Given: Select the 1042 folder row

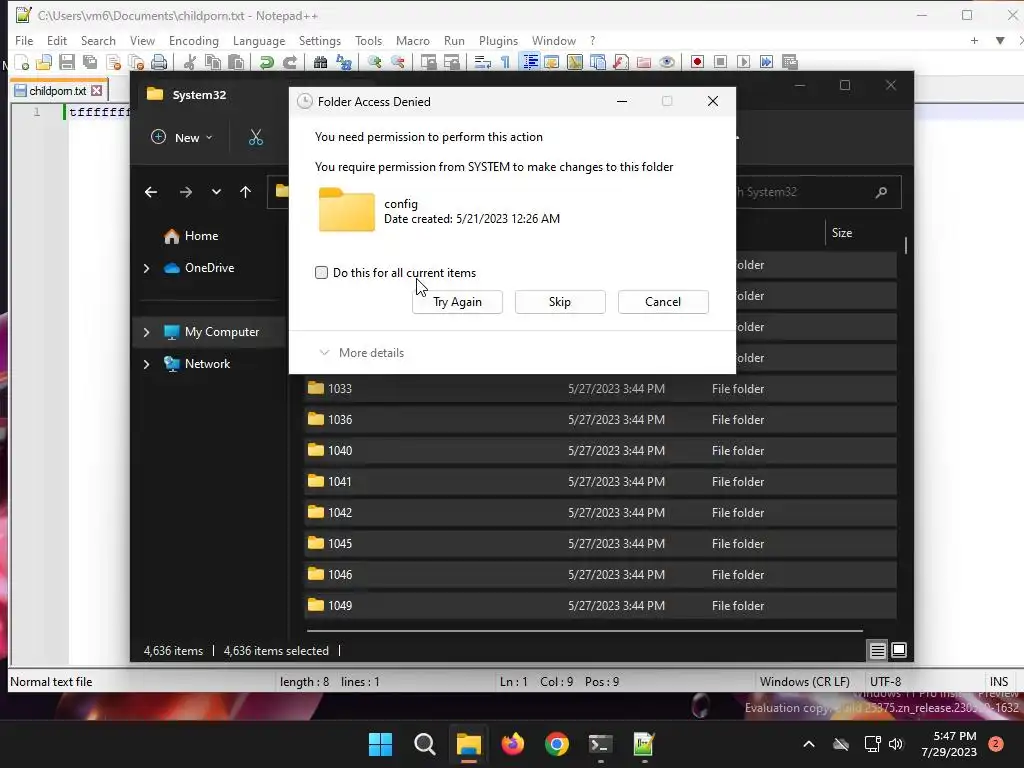Looking at the screenshot, I should point(600,513).
